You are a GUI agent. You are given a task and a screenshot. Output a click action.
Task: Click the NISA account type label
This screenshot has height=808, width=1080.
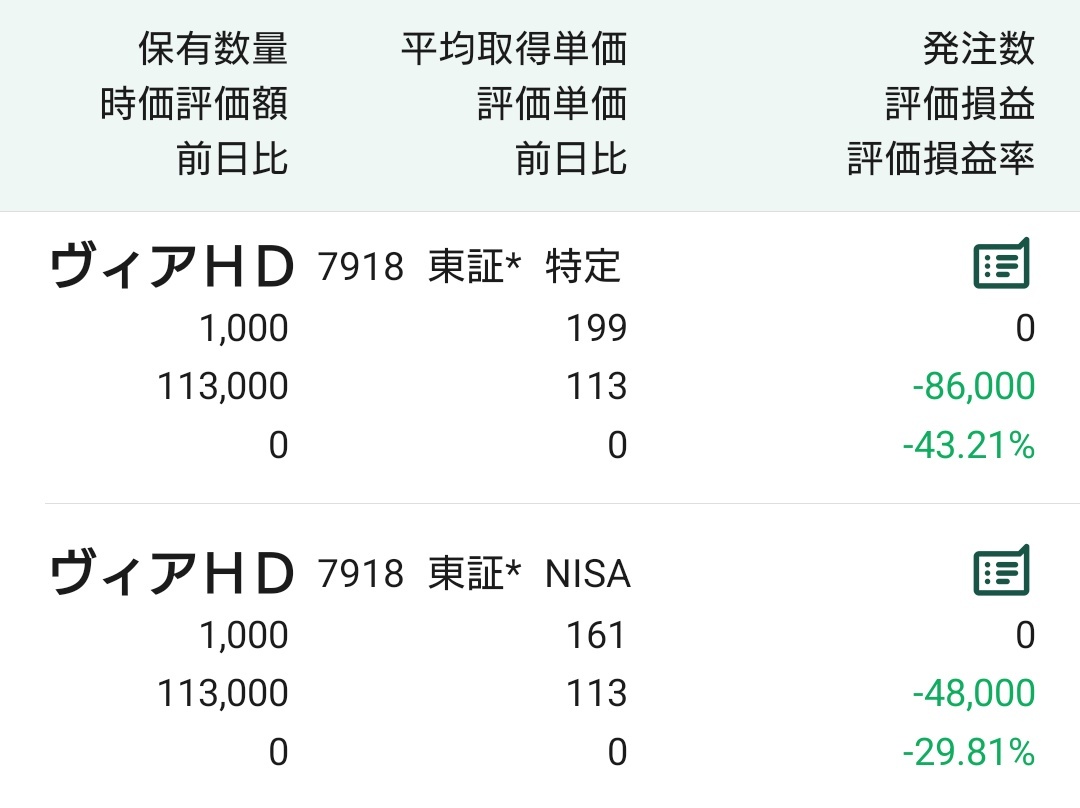[x=588, y=574]
